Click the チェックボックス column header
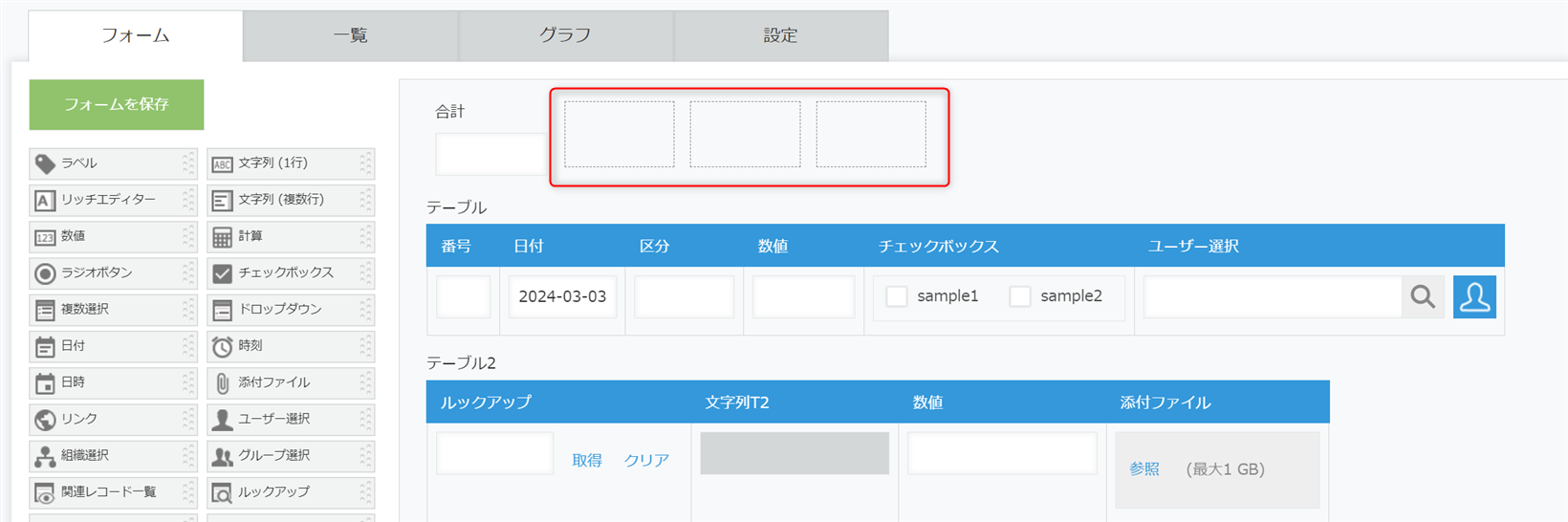Screen dimensions: 1568x522 (x=939, y=246)
